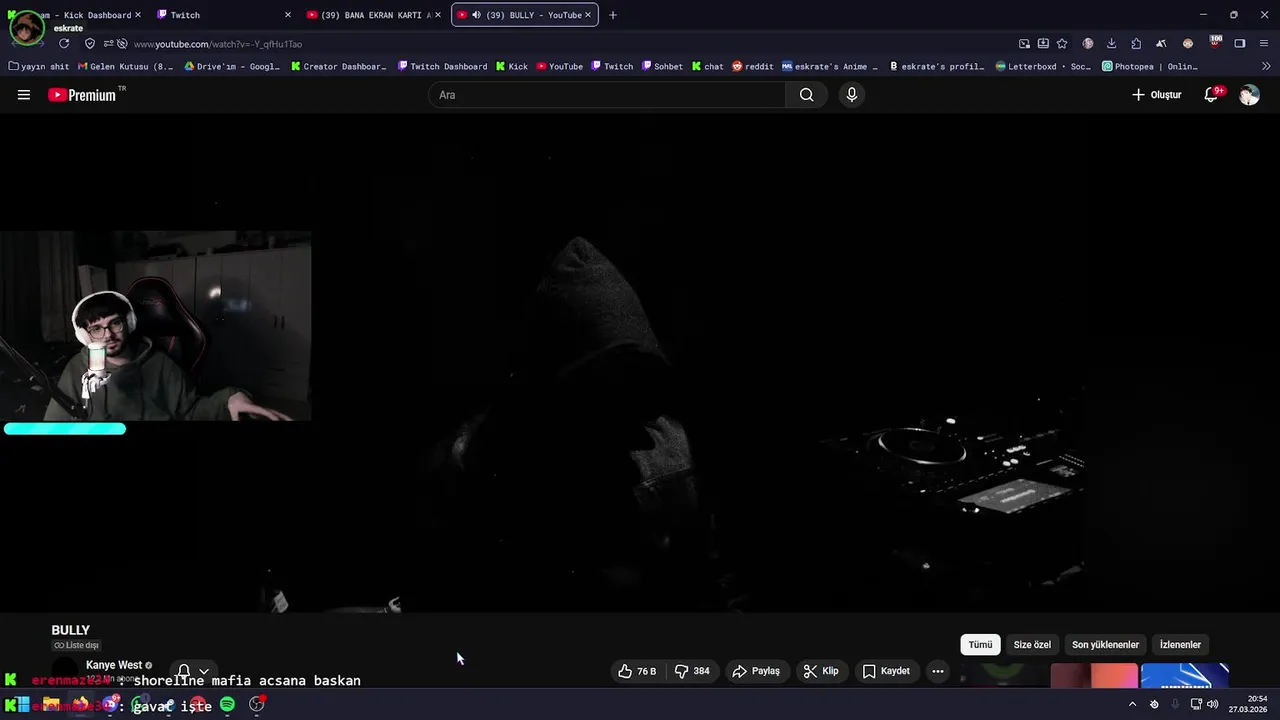The height and width of the screenshot is (720, 1280).
Task: Focus the Ara search field
Action: (607, 95)
